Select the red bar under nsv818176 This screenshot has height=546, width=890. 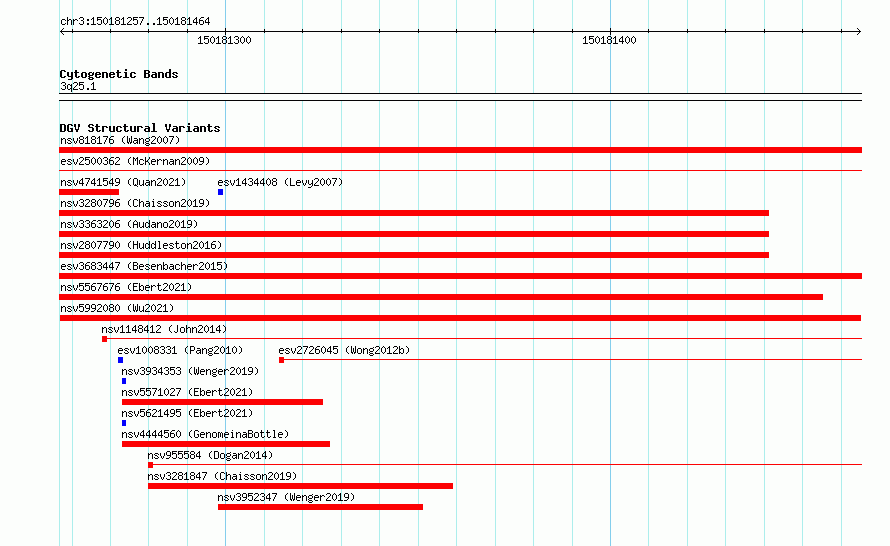[x=460, y=150]
